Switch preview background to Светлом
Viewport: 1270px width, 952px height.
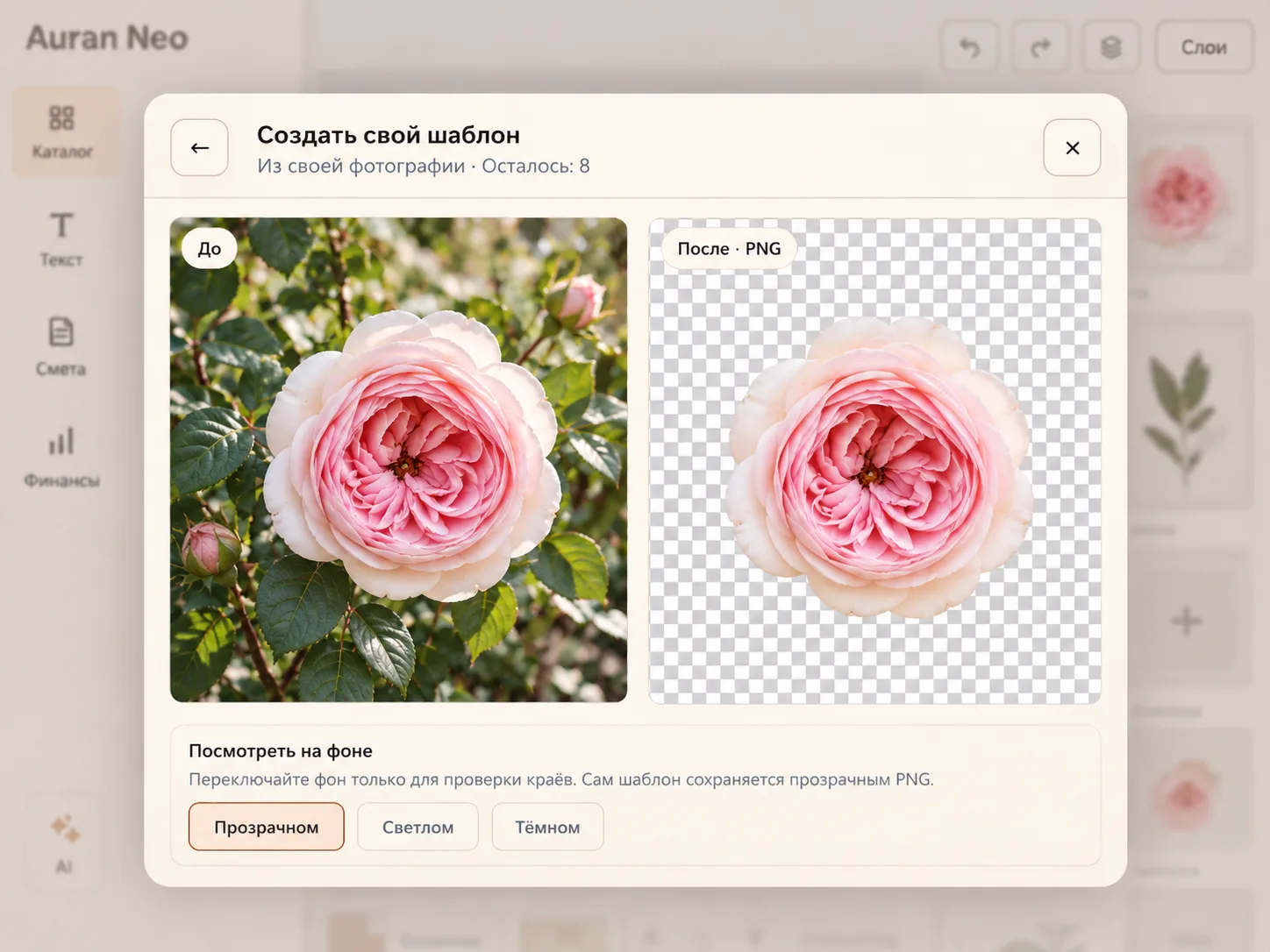pos(417,827)
